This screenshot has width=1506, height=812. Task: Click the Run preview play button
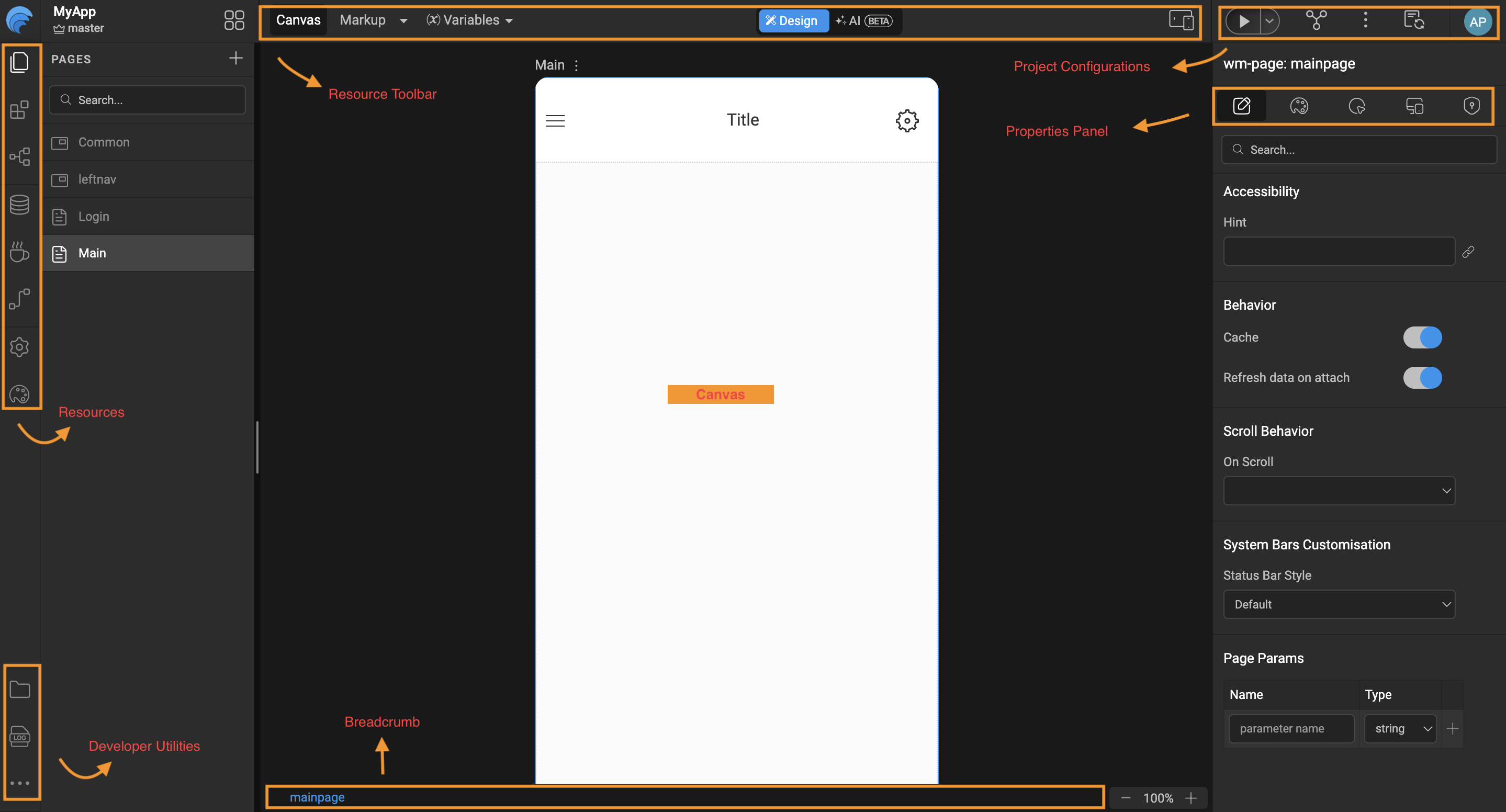[1243, 21]
